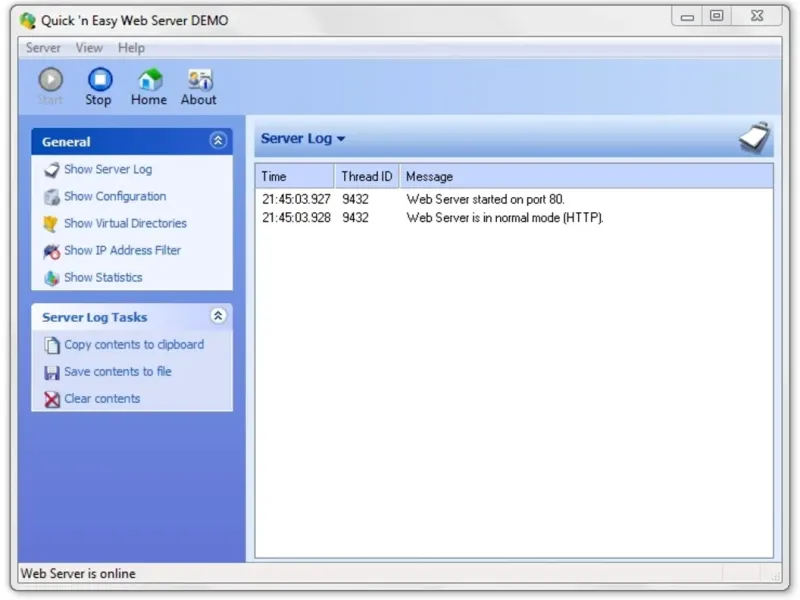800x600 pixels.
Task: Click the Thread ID column header
Action: 367,177
